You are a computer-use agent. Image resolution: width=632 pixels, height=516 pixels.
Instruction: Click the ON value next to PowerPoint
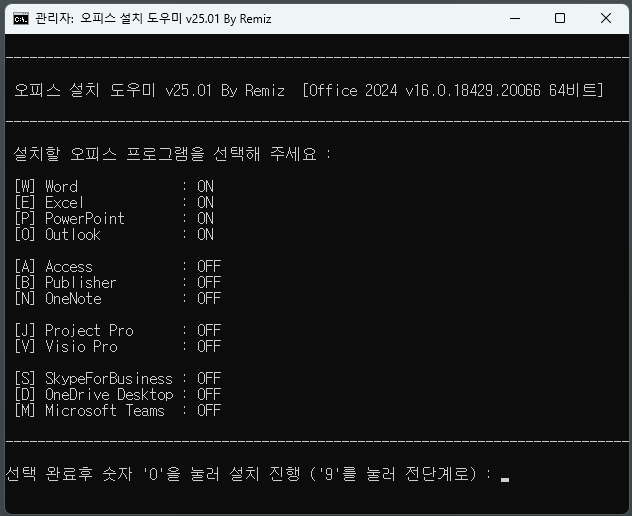pos(205,218)
